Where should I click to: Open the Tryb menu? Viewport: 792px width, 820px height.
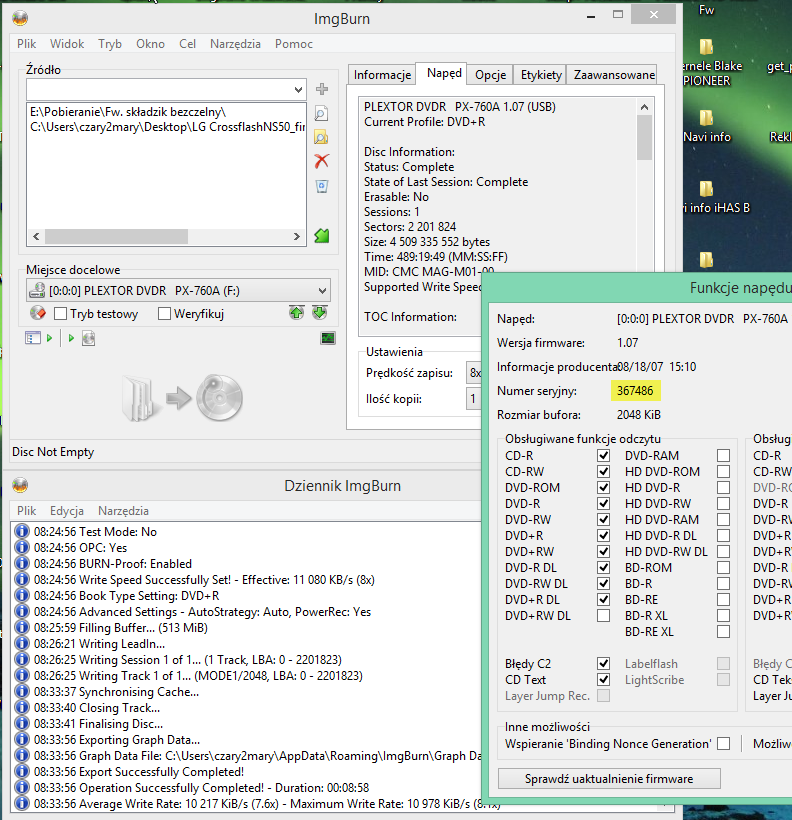point(110,44)
